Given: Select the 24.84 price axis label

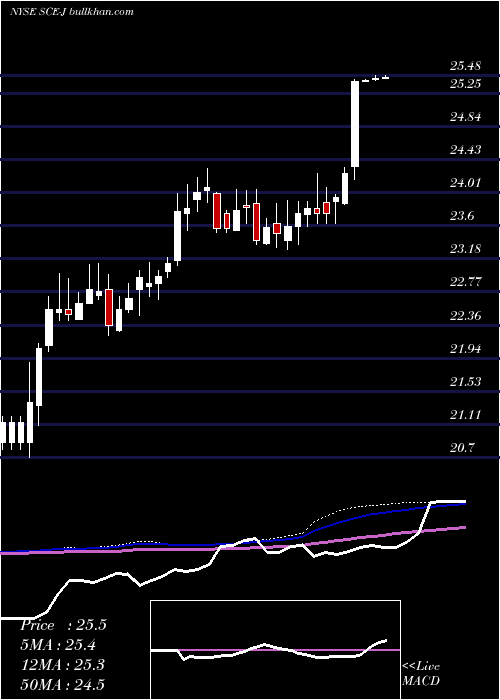Looking at the screenshot, I should [x=465, y=117].
